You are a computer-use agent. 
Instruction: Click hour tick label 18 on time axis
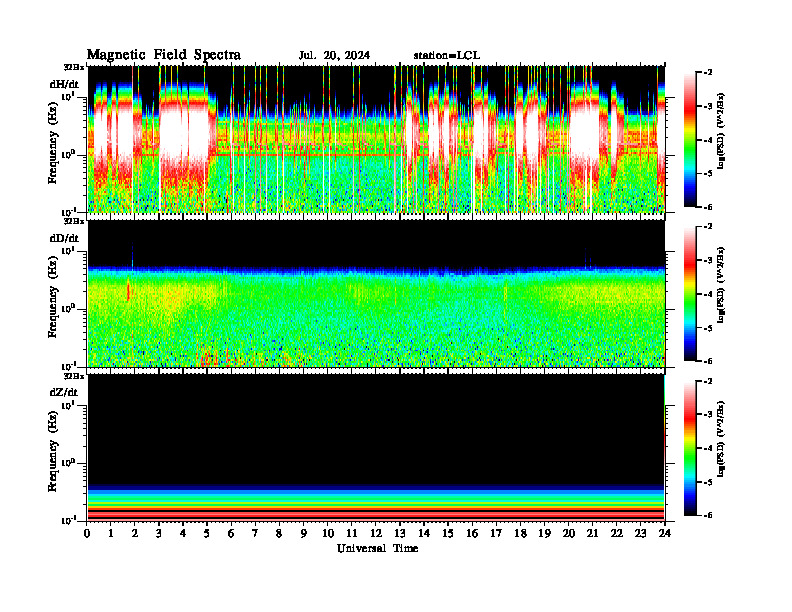(520, 533)
